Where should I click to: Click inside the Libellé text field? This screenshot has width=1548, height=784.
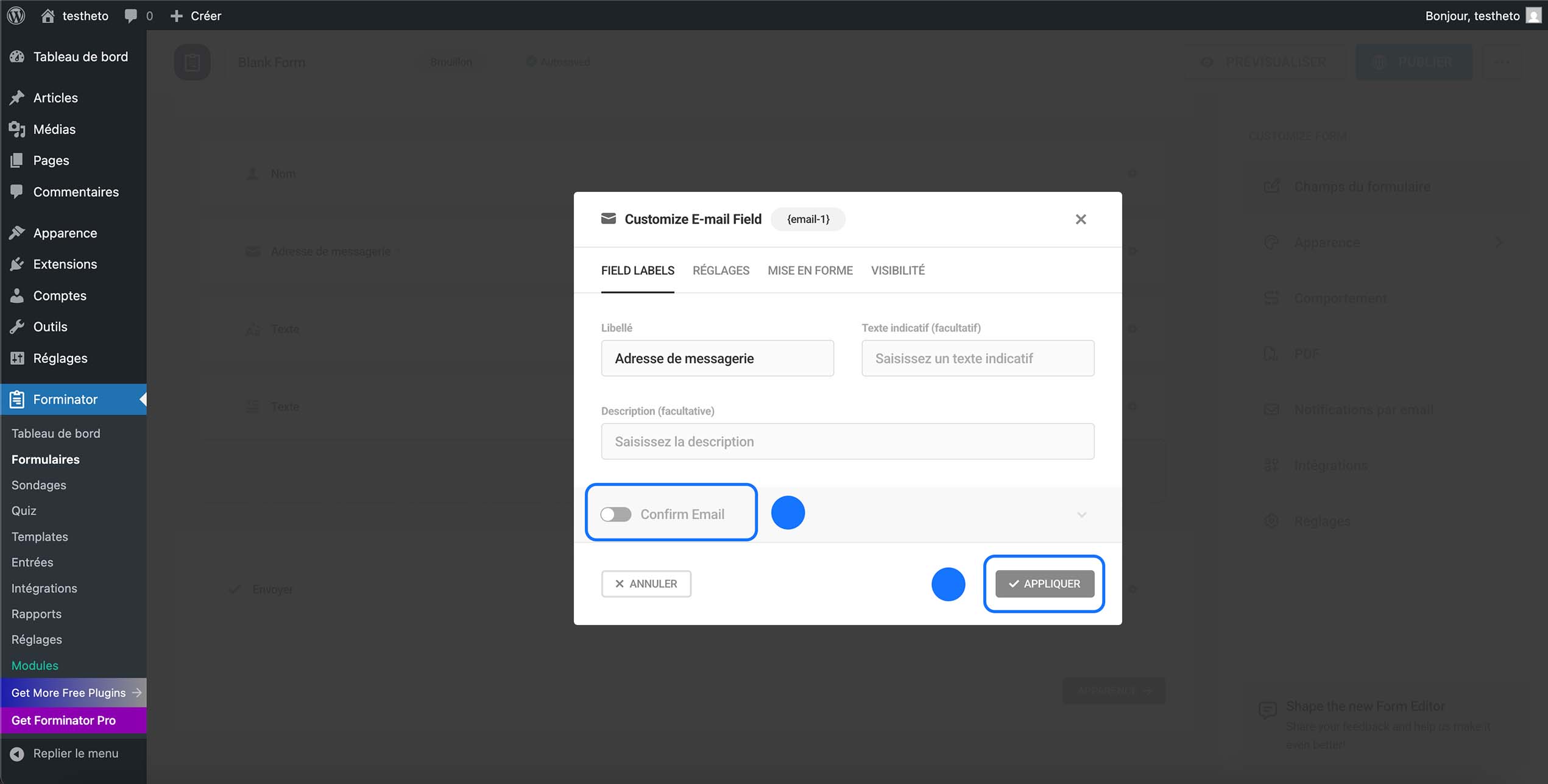click(717, 358)
